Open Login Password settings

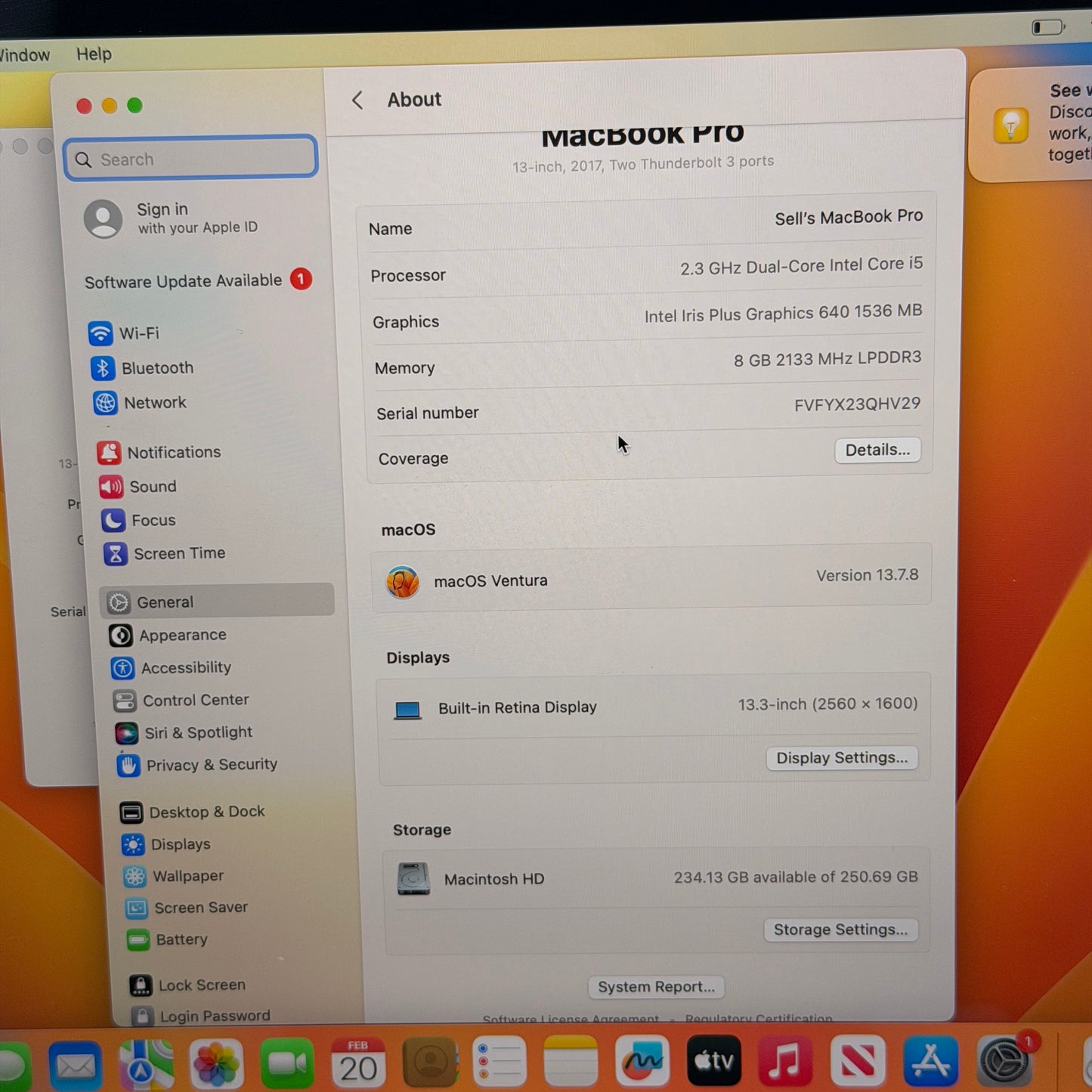(x=200, y=1016)
